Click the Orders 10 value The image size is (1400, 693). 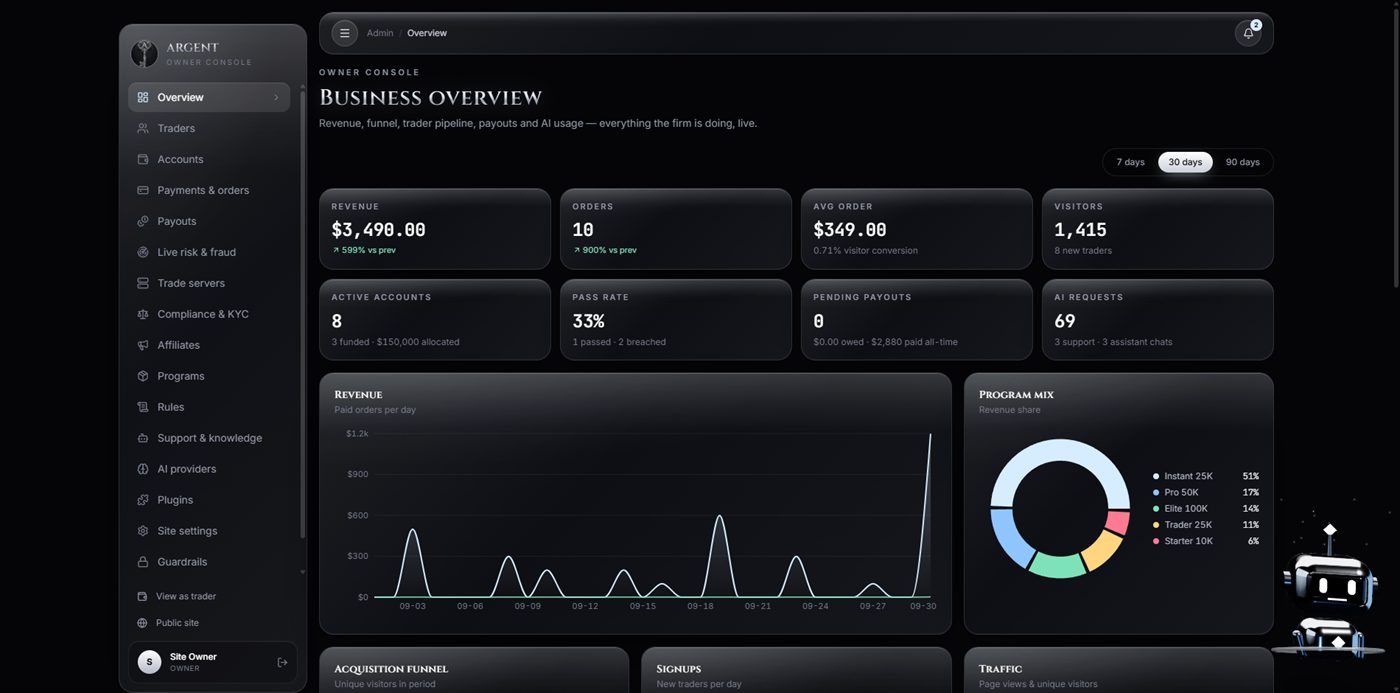(x=583, y=230)
